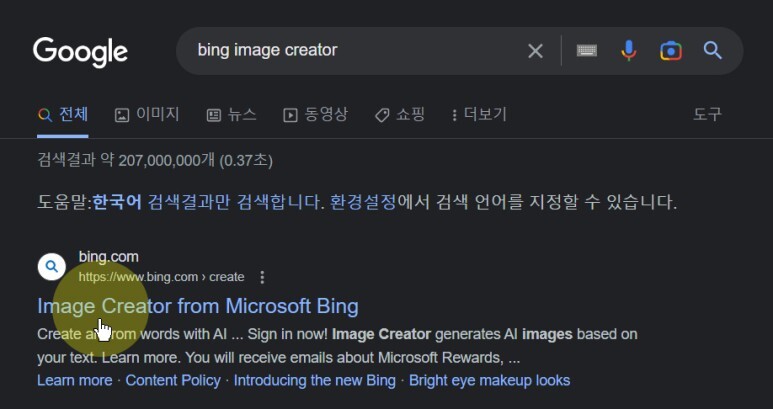This screenshot has height=409, width=773.
Task: Expand the 더보기 menu
Action: (x=479, y=115)
